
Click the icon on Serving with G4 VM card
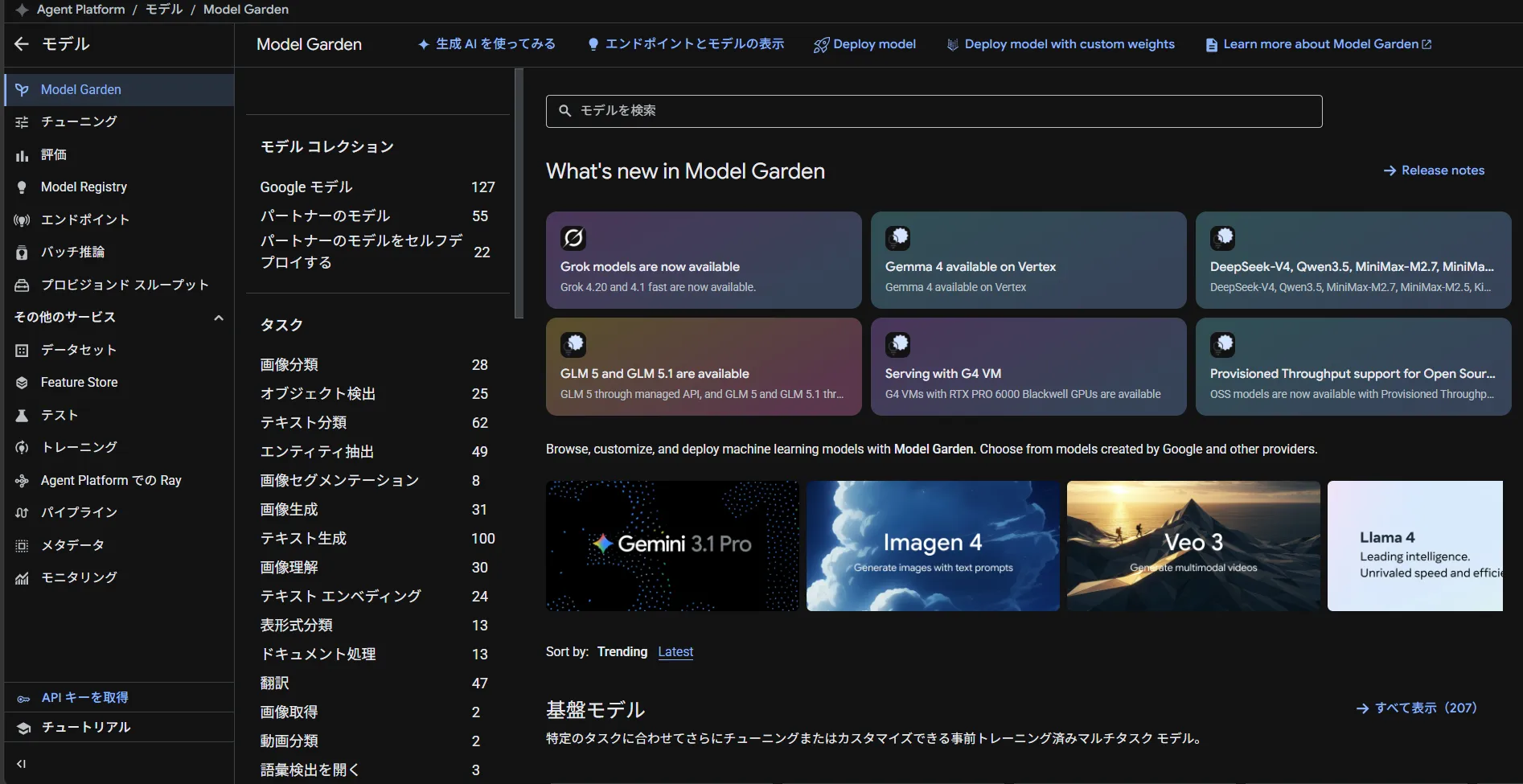(898, 345)
